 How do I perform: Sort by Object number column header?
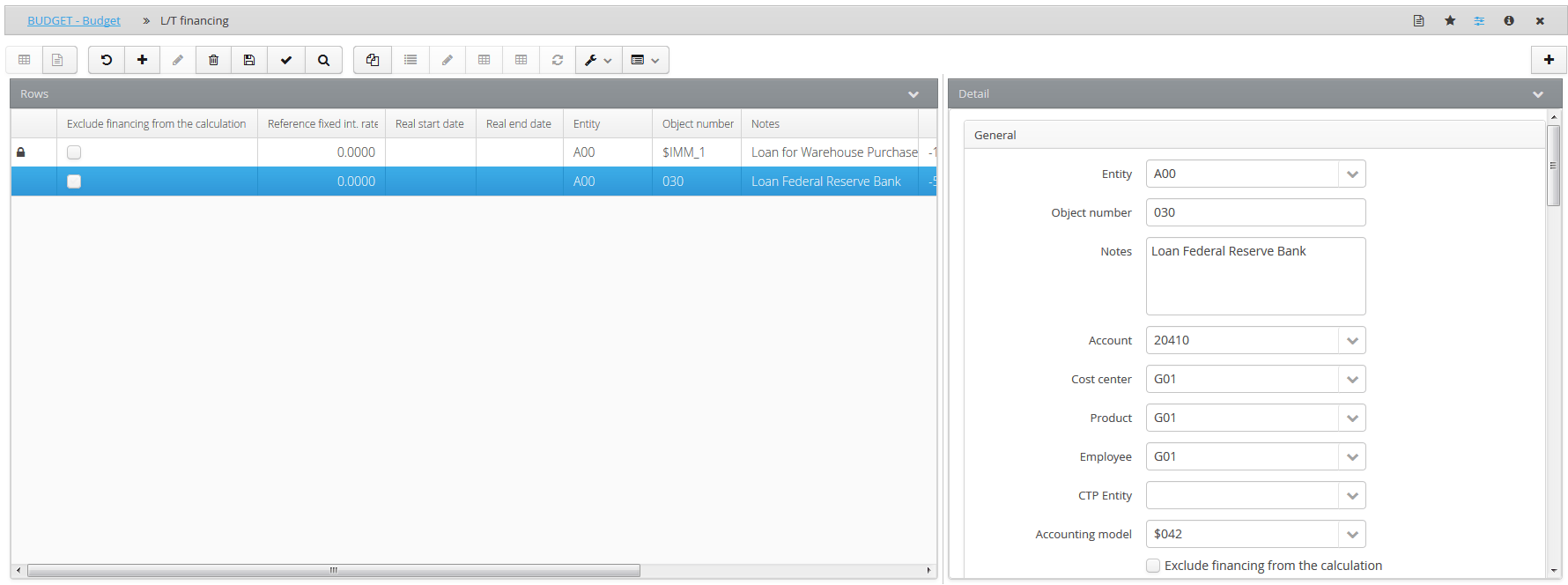tap(697, 124)
